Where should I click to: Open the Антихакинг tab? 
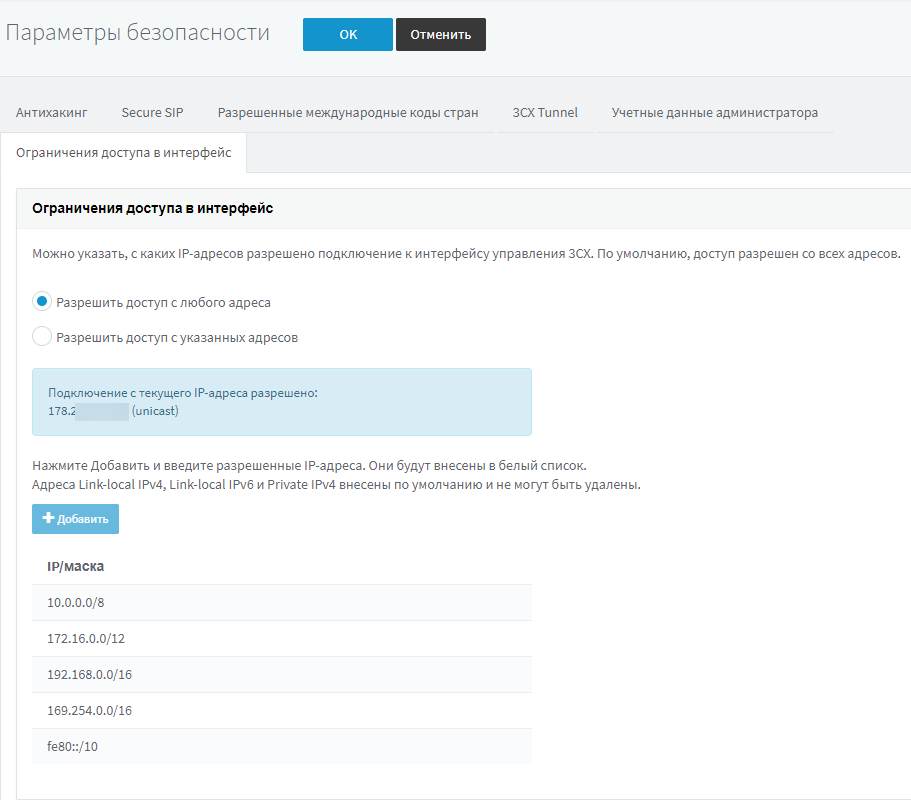(x=52, y=113)
